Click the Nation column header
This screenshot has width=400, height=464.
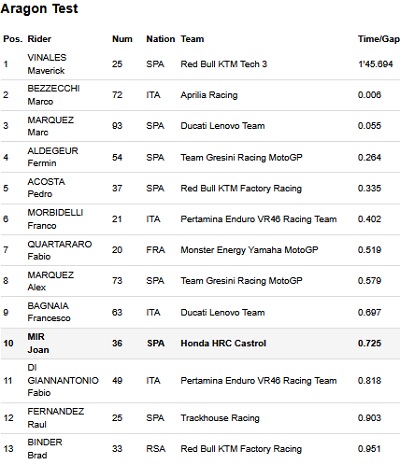(160, 39)
